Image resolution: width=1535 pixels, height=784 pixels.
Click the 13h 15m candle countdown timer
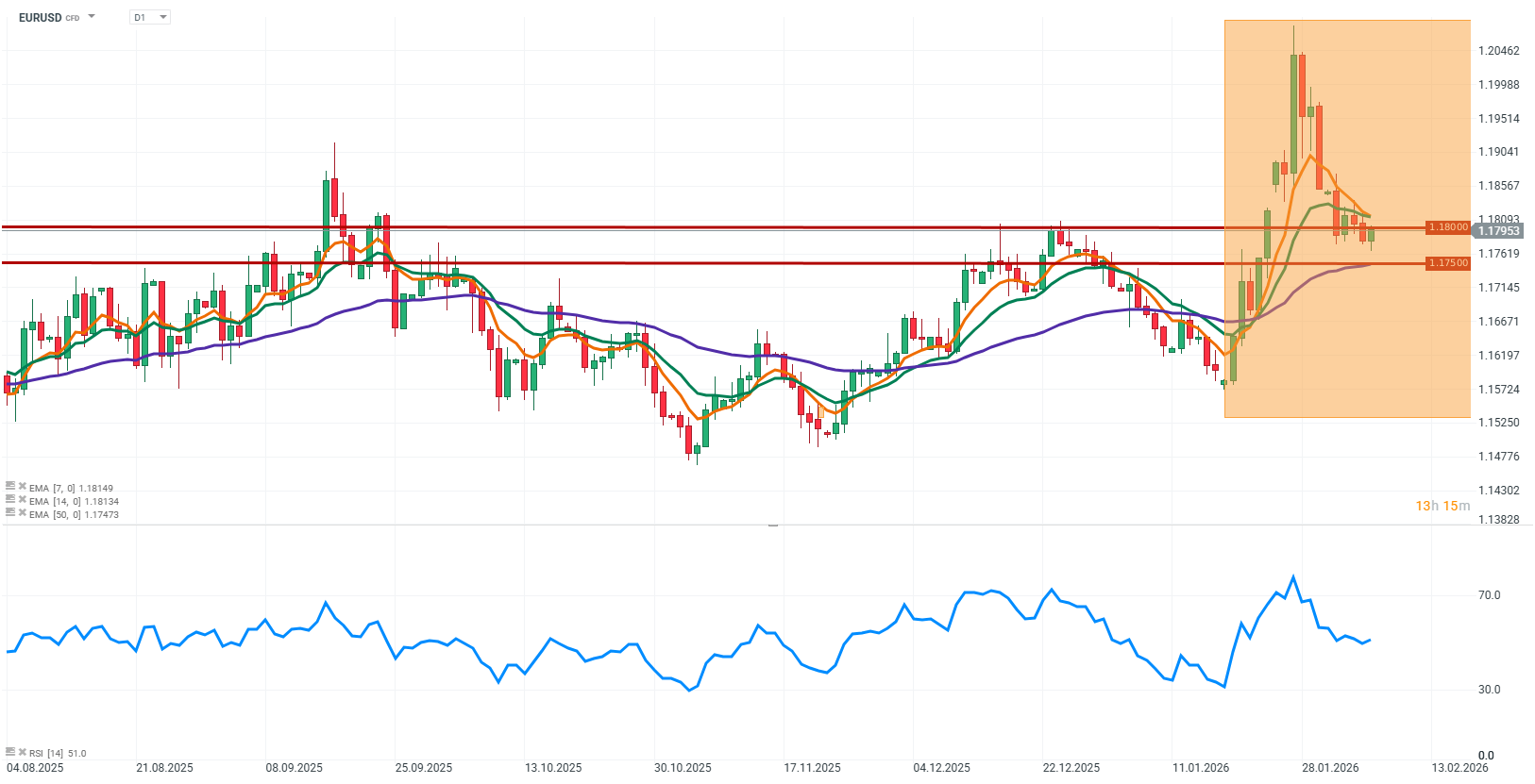tap(1442, 507)
